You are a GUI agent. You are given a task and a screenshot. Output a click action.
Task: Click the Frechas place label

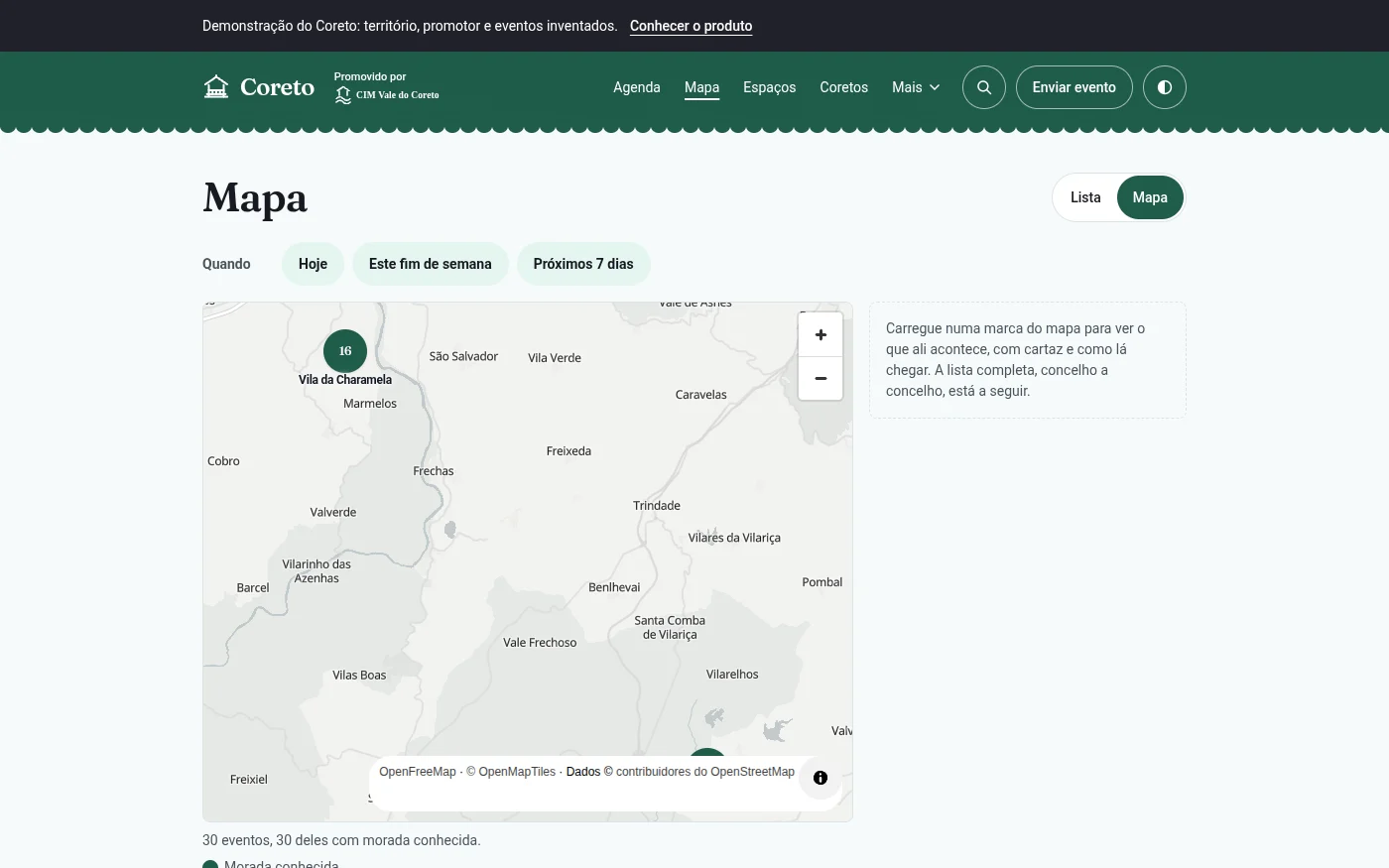pos(434,471)
